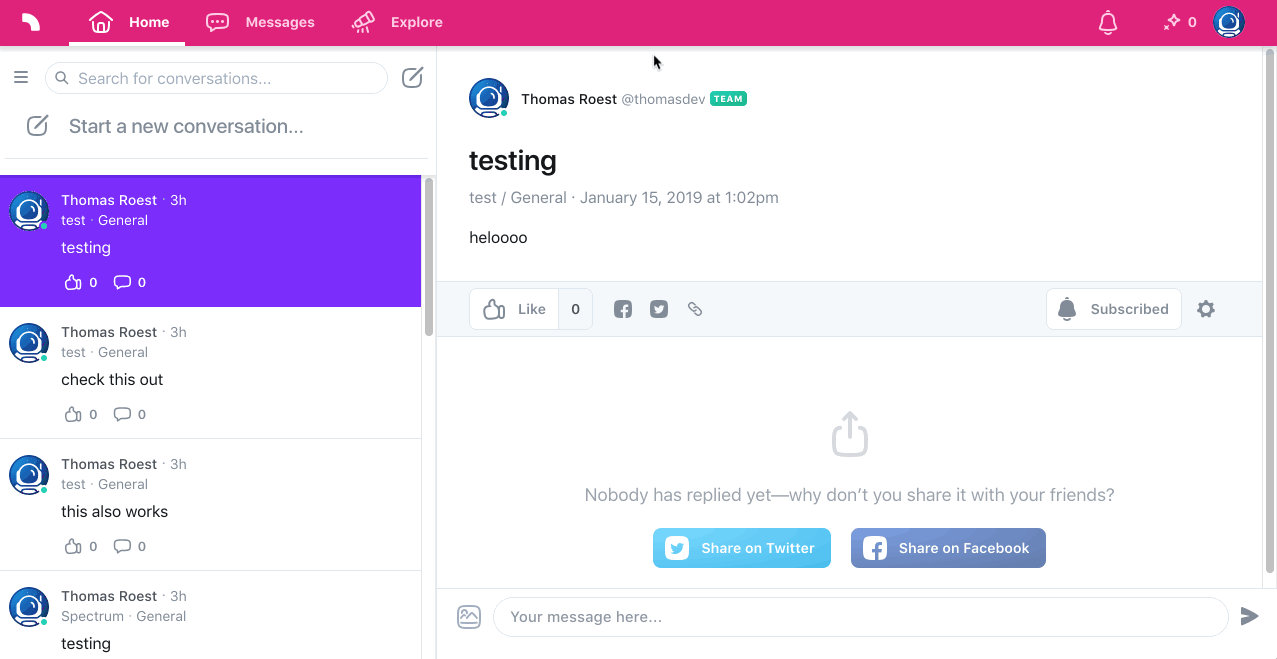This screenshot has width=1277, height=659.
Task: Open the Home tab
Action: click(127, 22)
